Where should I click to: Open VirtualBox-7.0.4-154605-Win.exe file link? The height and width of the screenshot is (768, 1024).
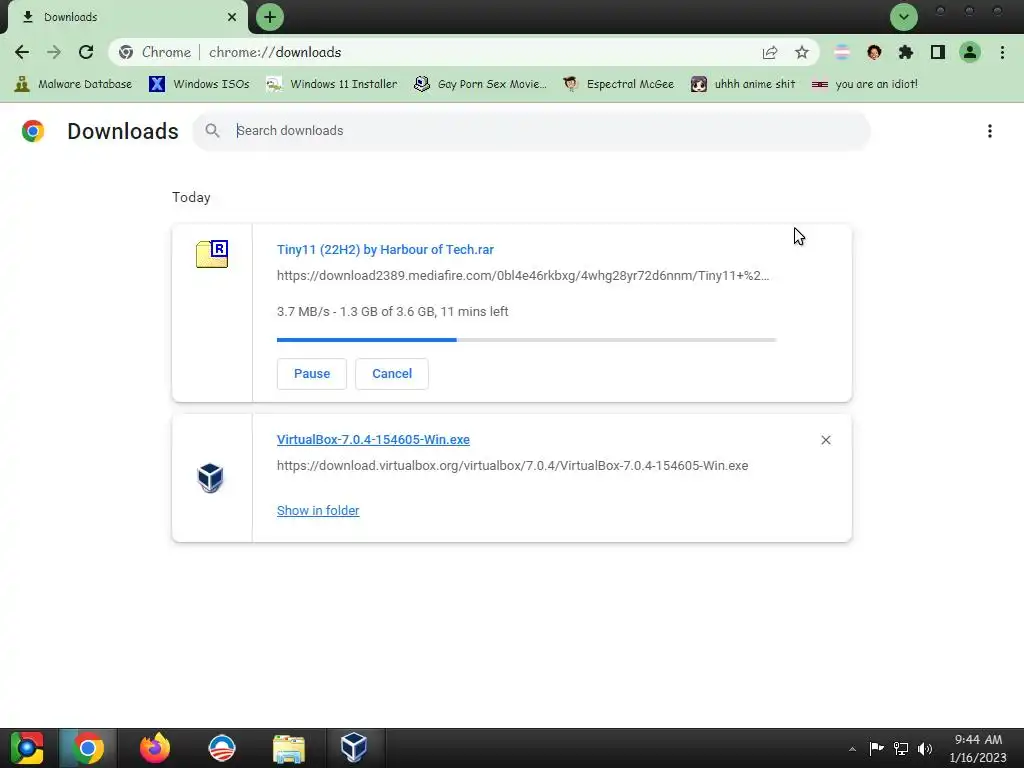click(373, 440)
